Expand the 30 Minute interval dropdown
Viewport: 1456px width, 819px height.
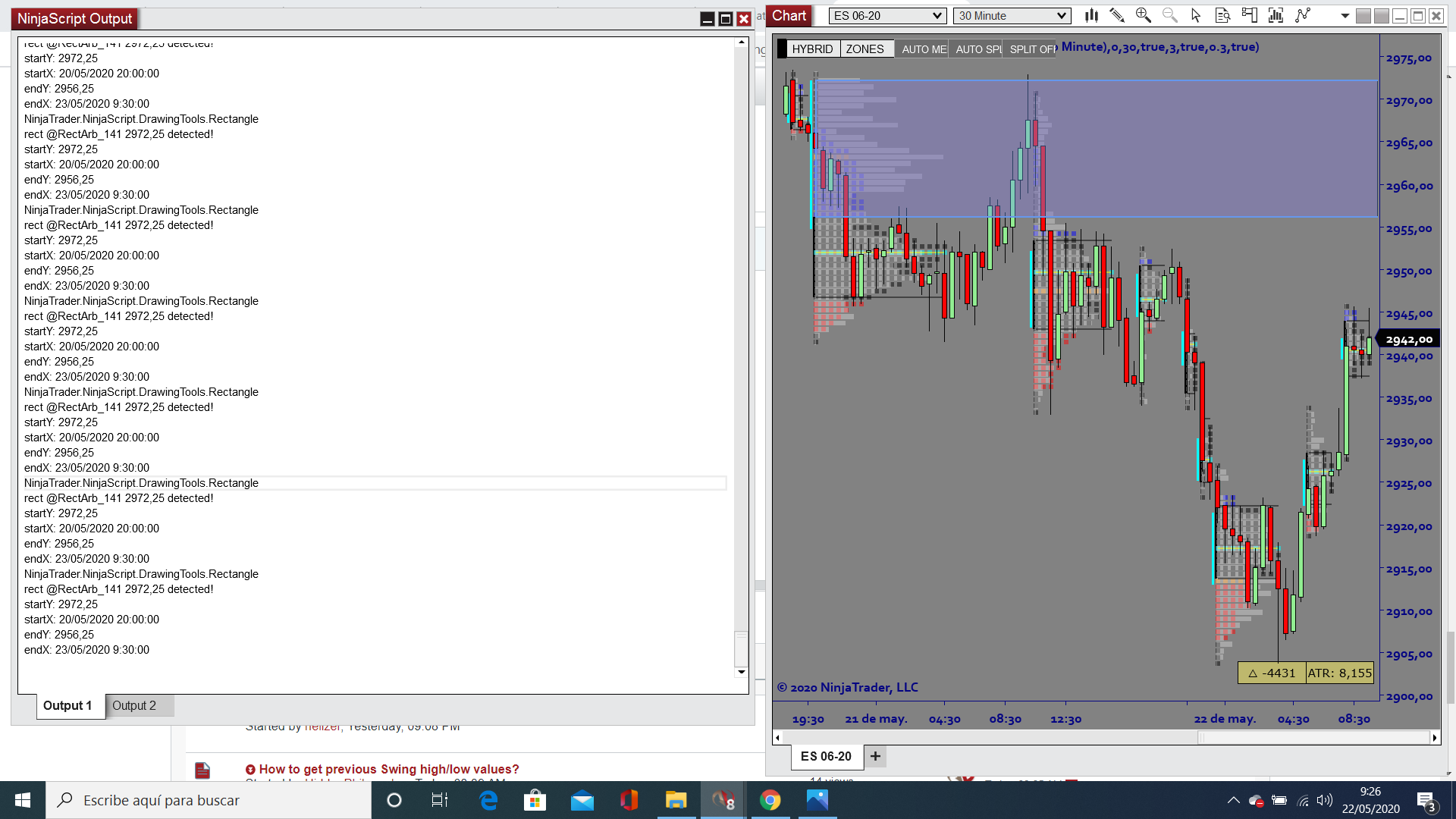pos(1062,16)
